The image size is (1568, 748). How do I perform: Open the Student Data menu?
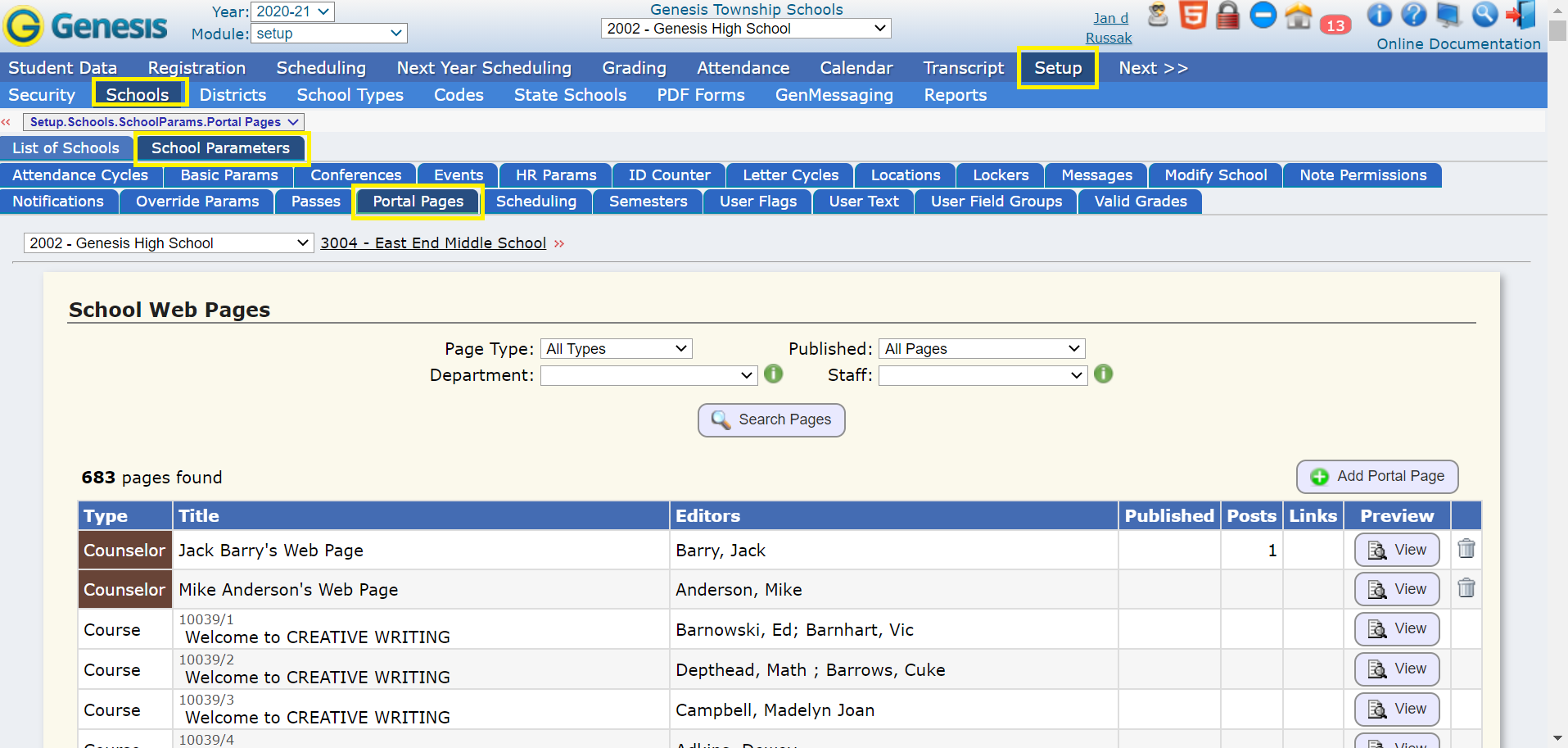tap(63, 68)
